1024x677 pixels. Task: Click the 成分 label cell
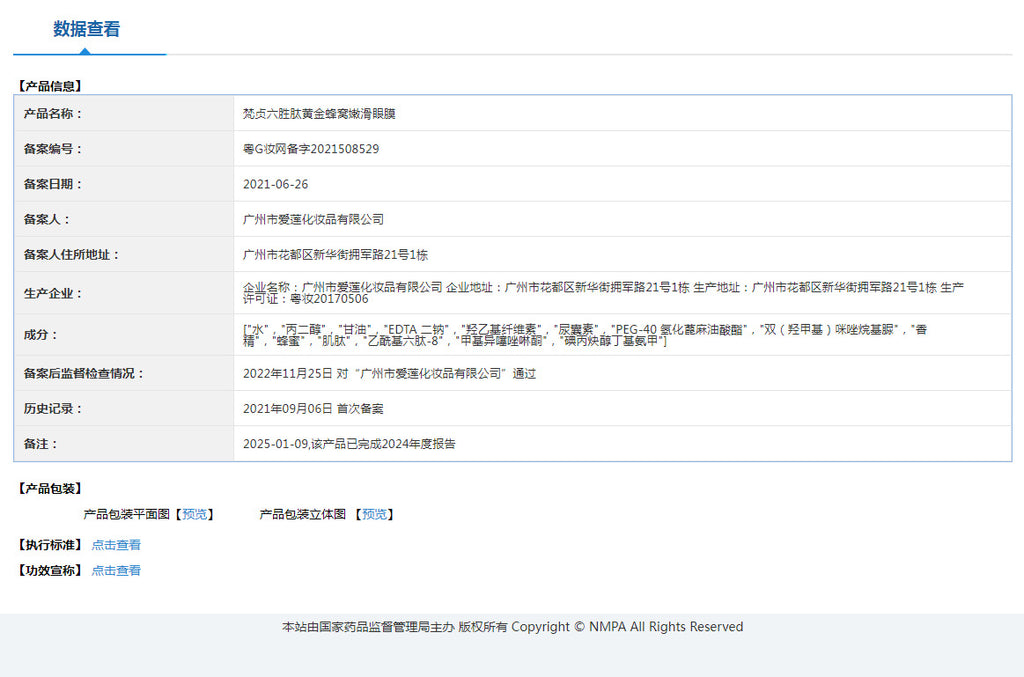pyautogui.click(x=41, y=335)
